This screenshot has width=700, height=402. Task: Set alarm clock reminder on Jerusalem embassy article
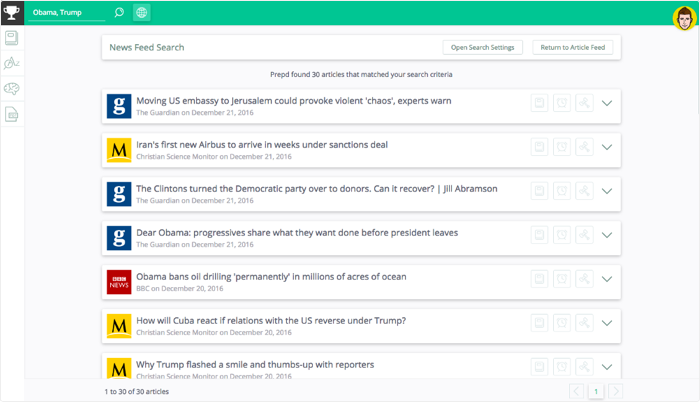[x=562, y=103]
